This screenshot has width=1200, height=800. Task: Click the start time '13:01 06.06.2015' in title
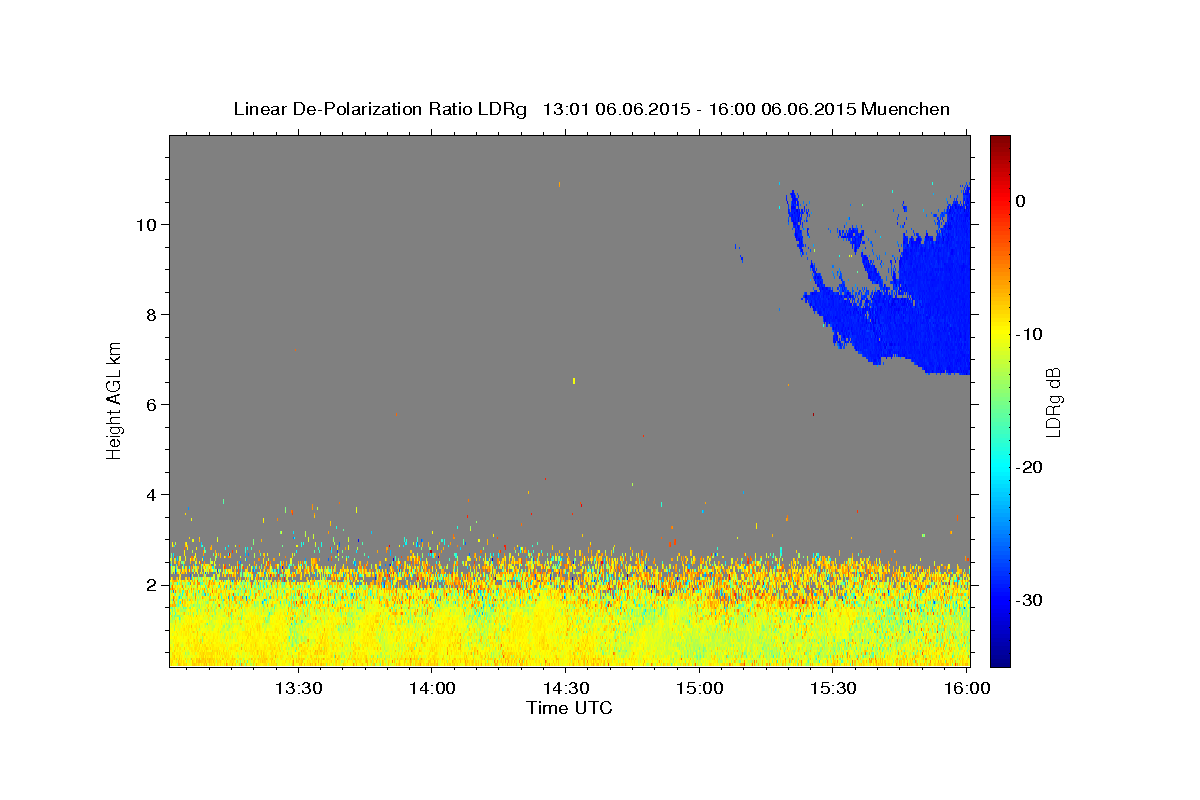coord(615,109)
